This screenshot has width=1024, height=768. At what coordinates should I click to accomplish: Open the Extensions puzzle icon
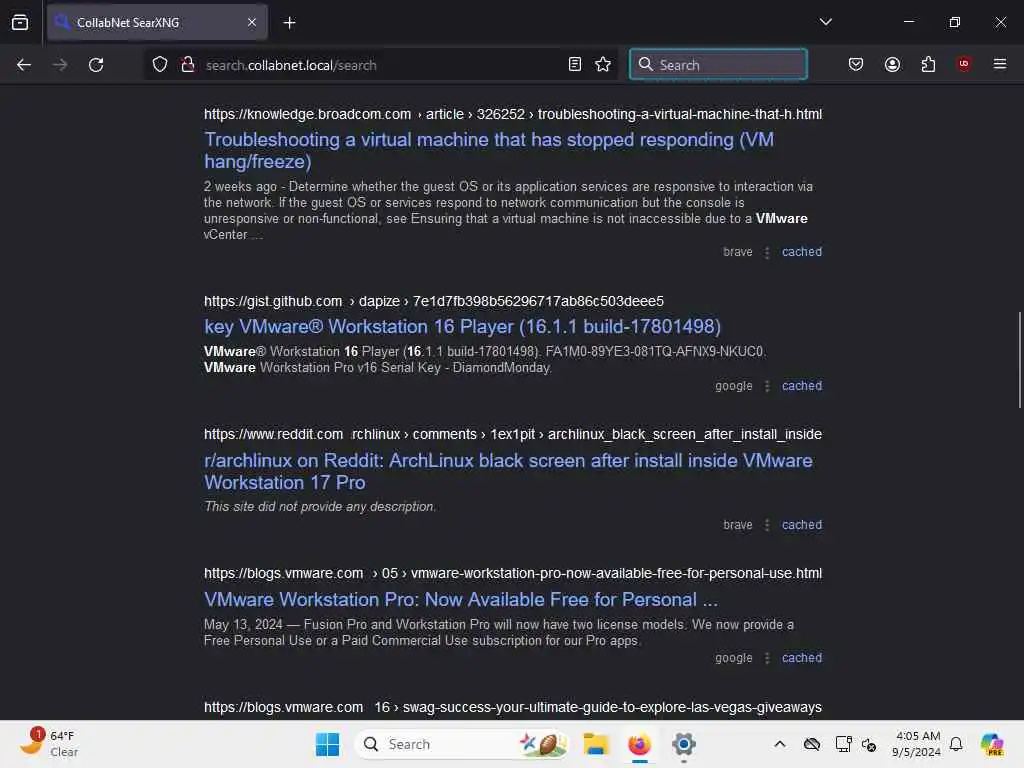click(x=928, y=65)
